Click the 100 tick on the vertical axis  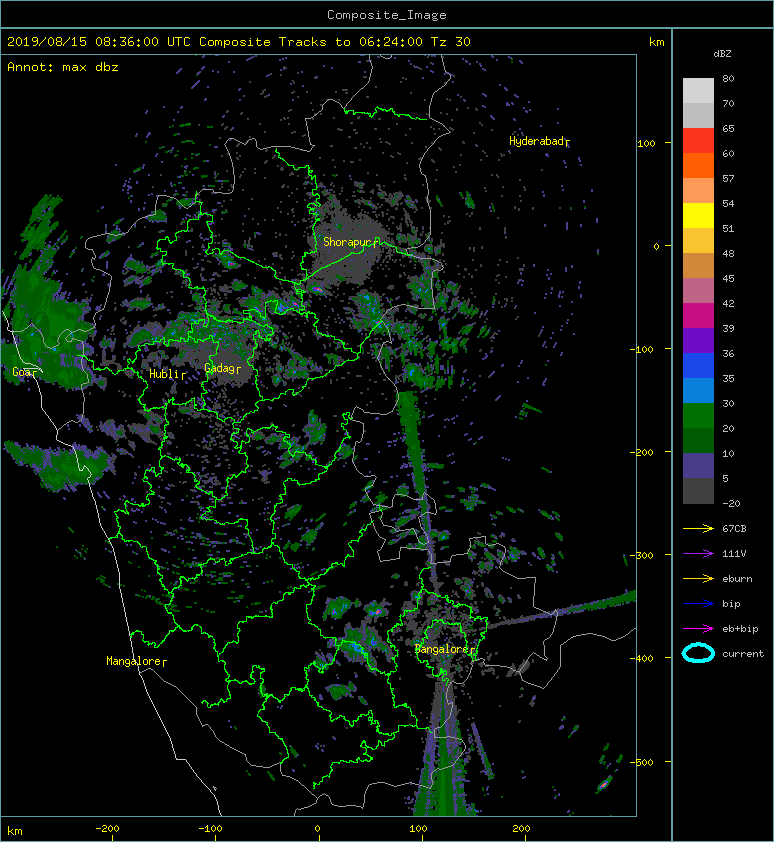click(646, 143)
